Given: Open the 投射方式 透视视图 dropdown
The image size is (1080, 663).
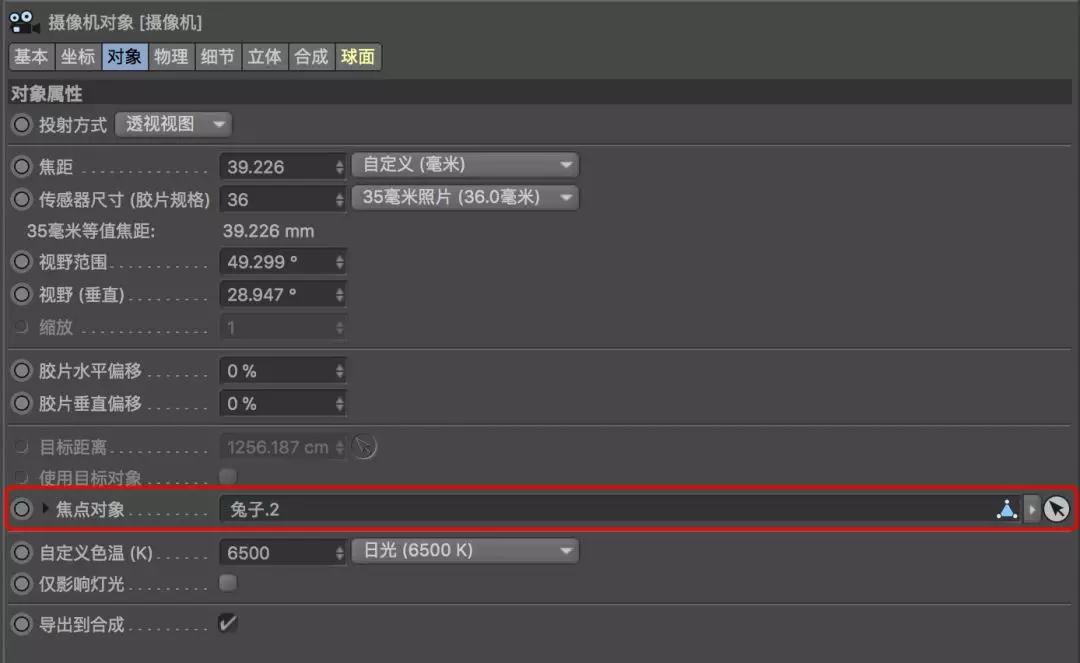Looking at the screenshot, I should coord(174,125).
